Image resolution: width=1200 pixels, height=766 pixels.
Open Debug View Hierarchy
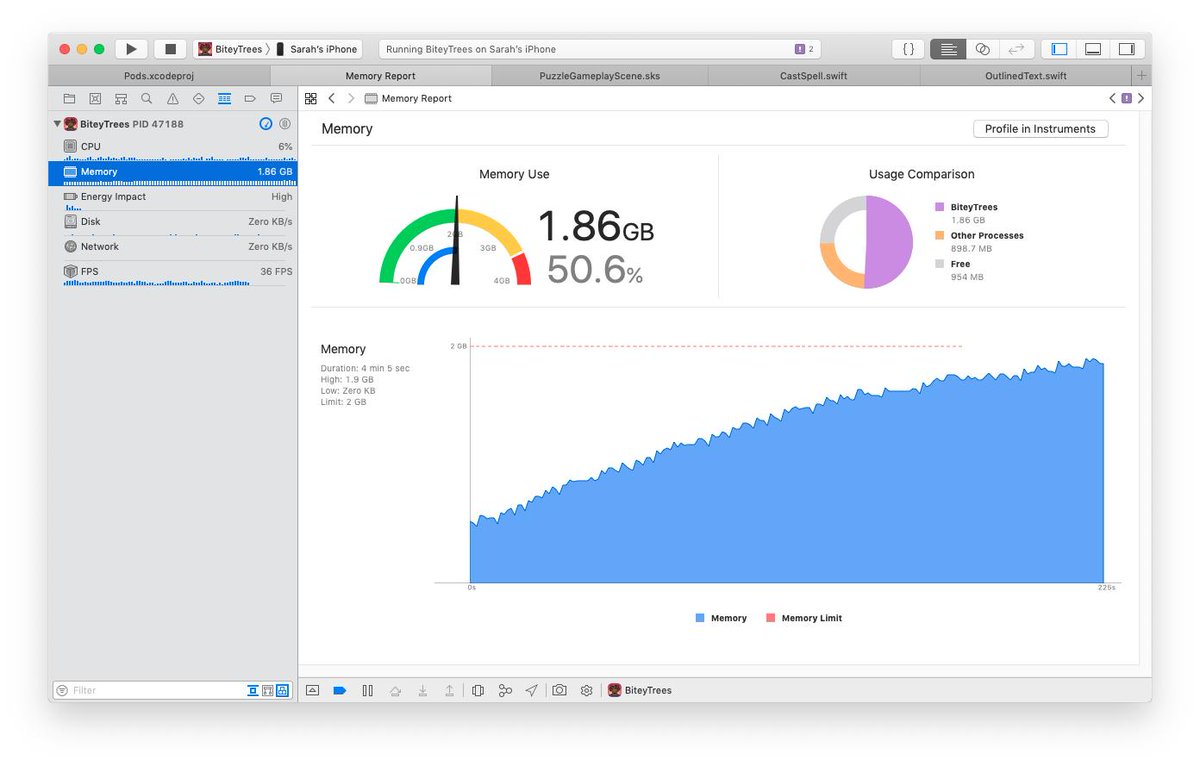478,690
